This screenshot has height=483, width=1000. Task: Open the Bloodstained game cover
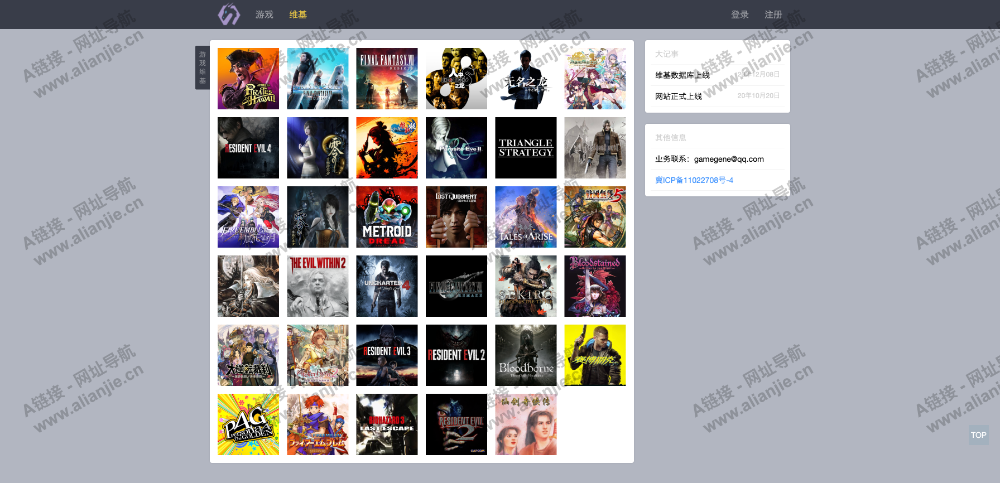(x=595, y=286)
